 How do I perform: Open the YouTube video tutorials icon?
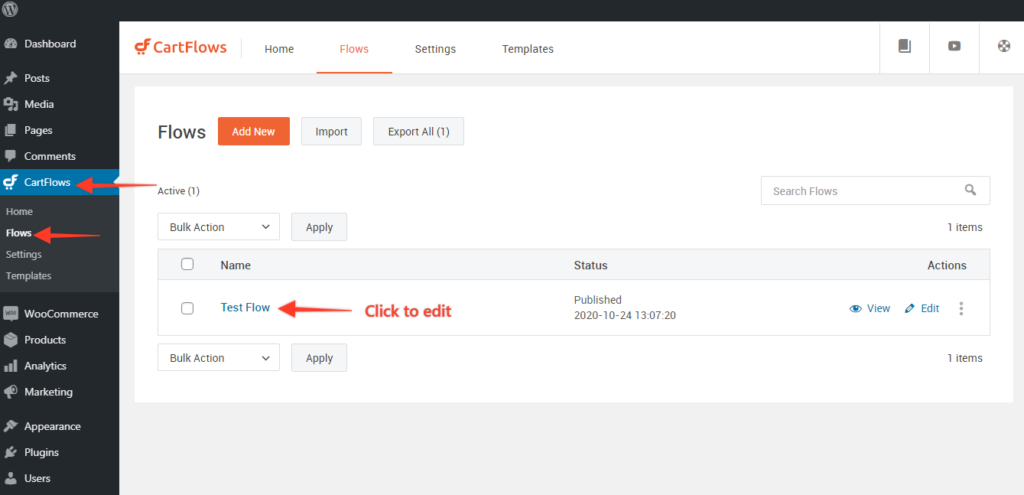pos(954,46)
